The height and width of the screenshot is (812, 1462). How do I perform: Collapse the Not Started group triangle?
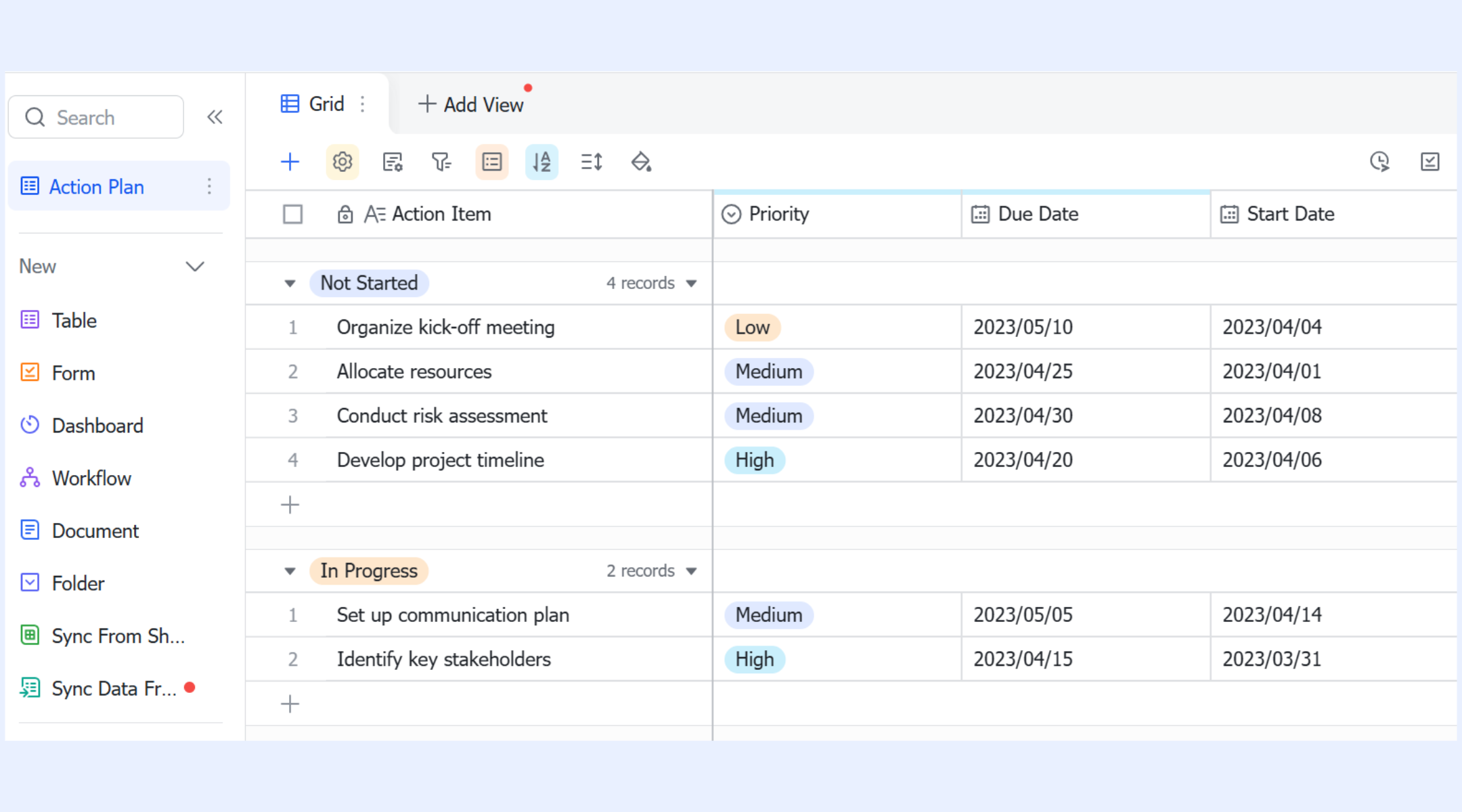290,284
